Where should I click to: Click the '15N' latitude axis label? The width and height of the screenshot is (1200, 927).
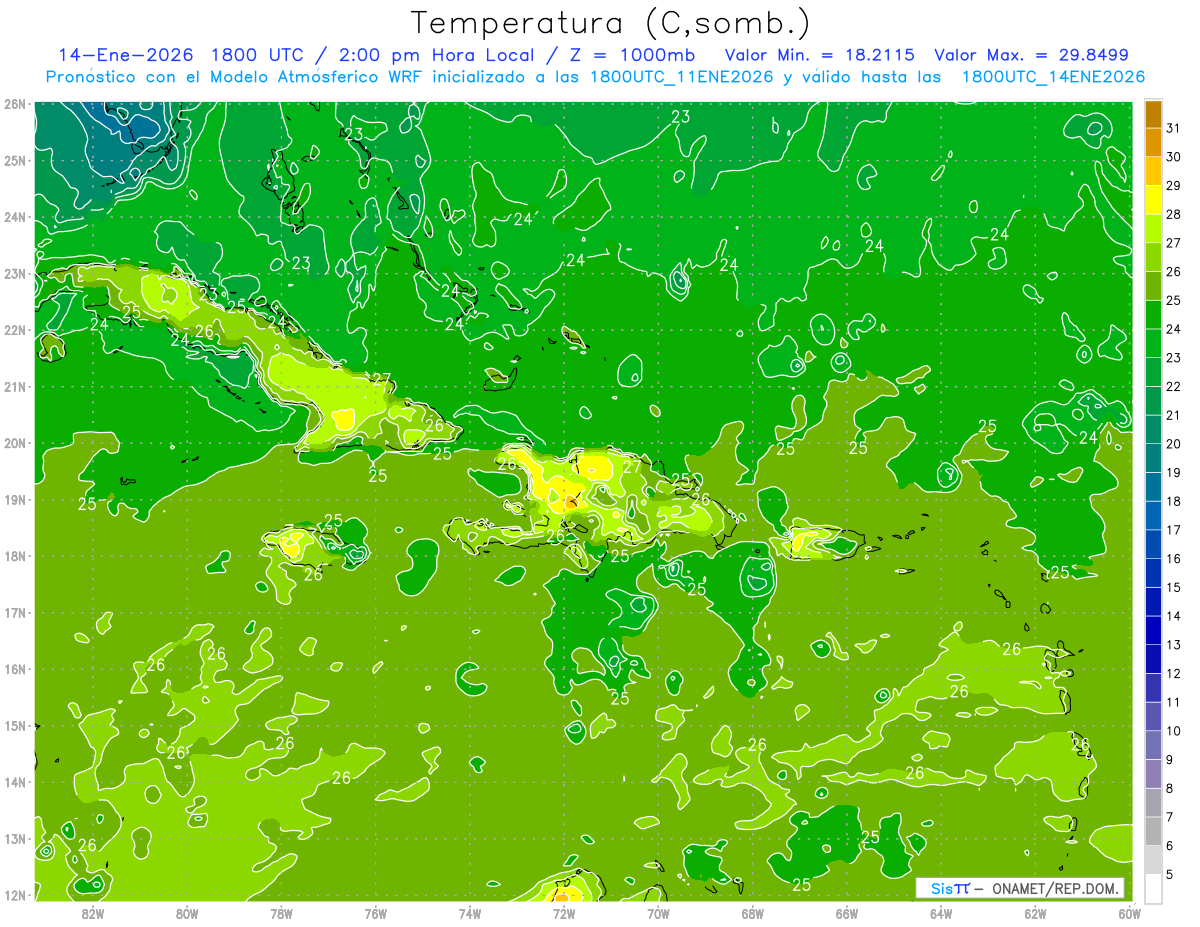(14, 725)
